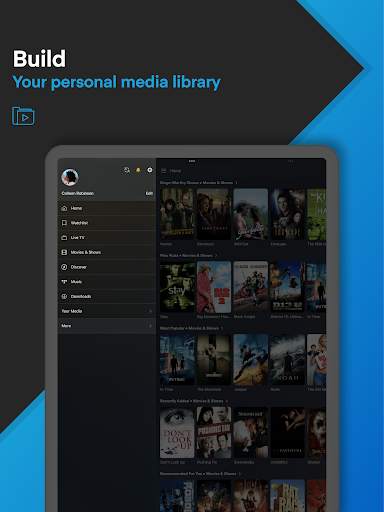Click the activity icon left of the bell
The height and width of the screenshot is (512, 384).
(126, 170)
